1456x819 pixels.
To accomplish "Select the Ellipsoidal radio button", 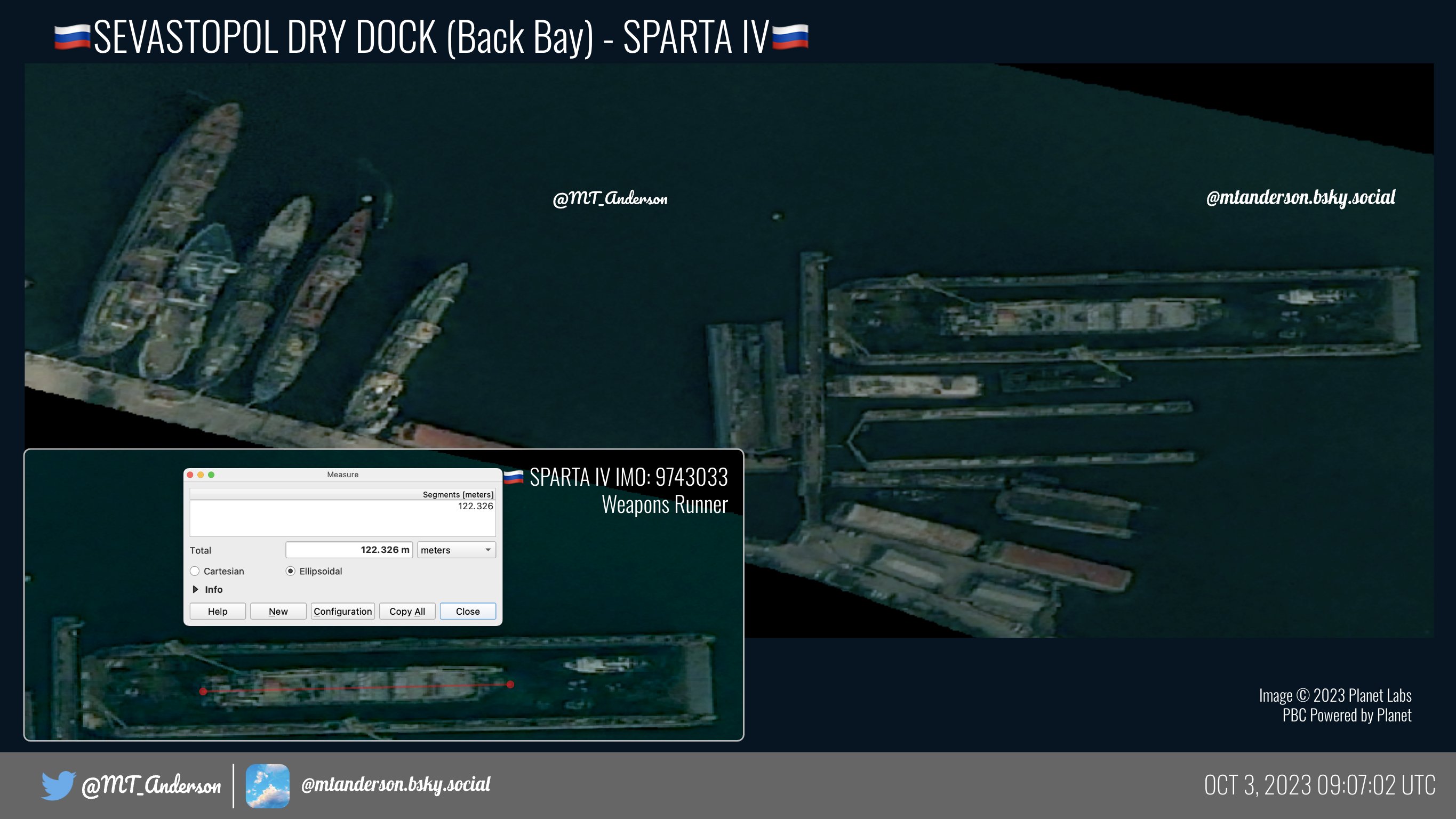I will 291,571.
